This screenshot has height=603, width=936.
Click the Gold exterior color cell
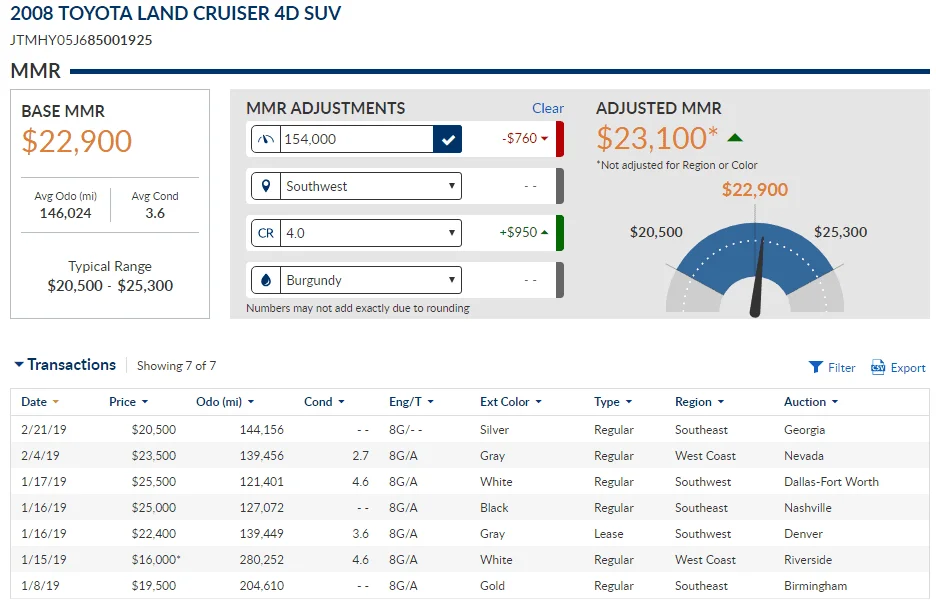[492, 586]
